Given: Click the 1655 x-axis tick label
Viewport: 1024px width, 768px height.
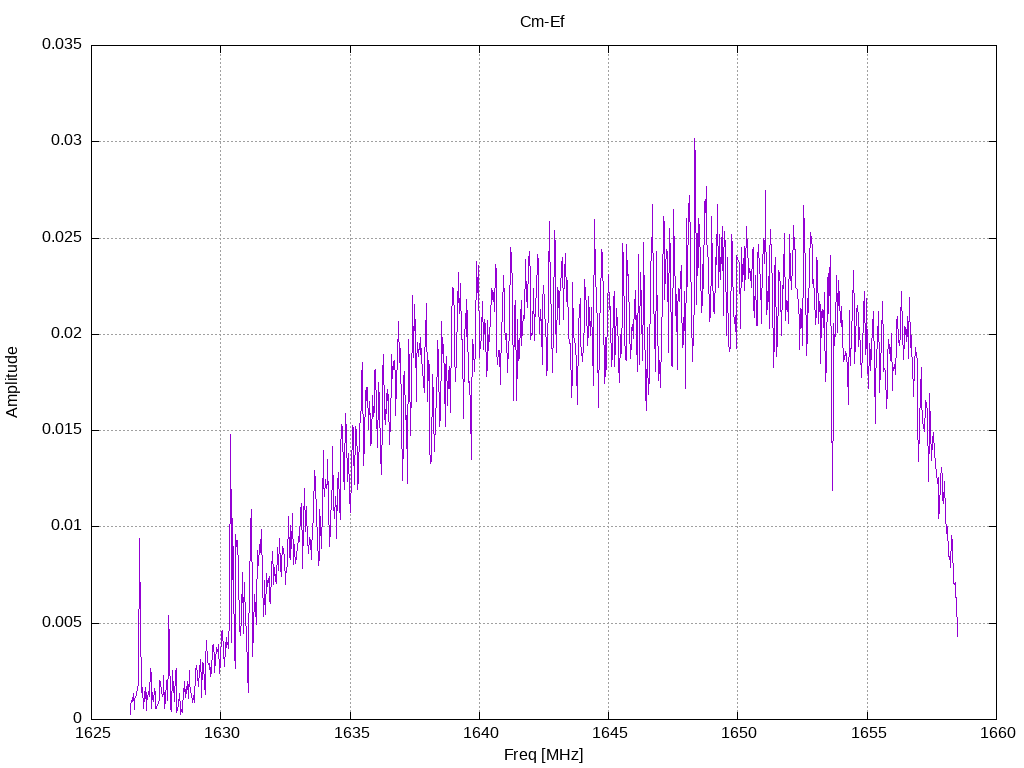Looking at the screenshot, I should pyautogui.click(x=866, y=733).
